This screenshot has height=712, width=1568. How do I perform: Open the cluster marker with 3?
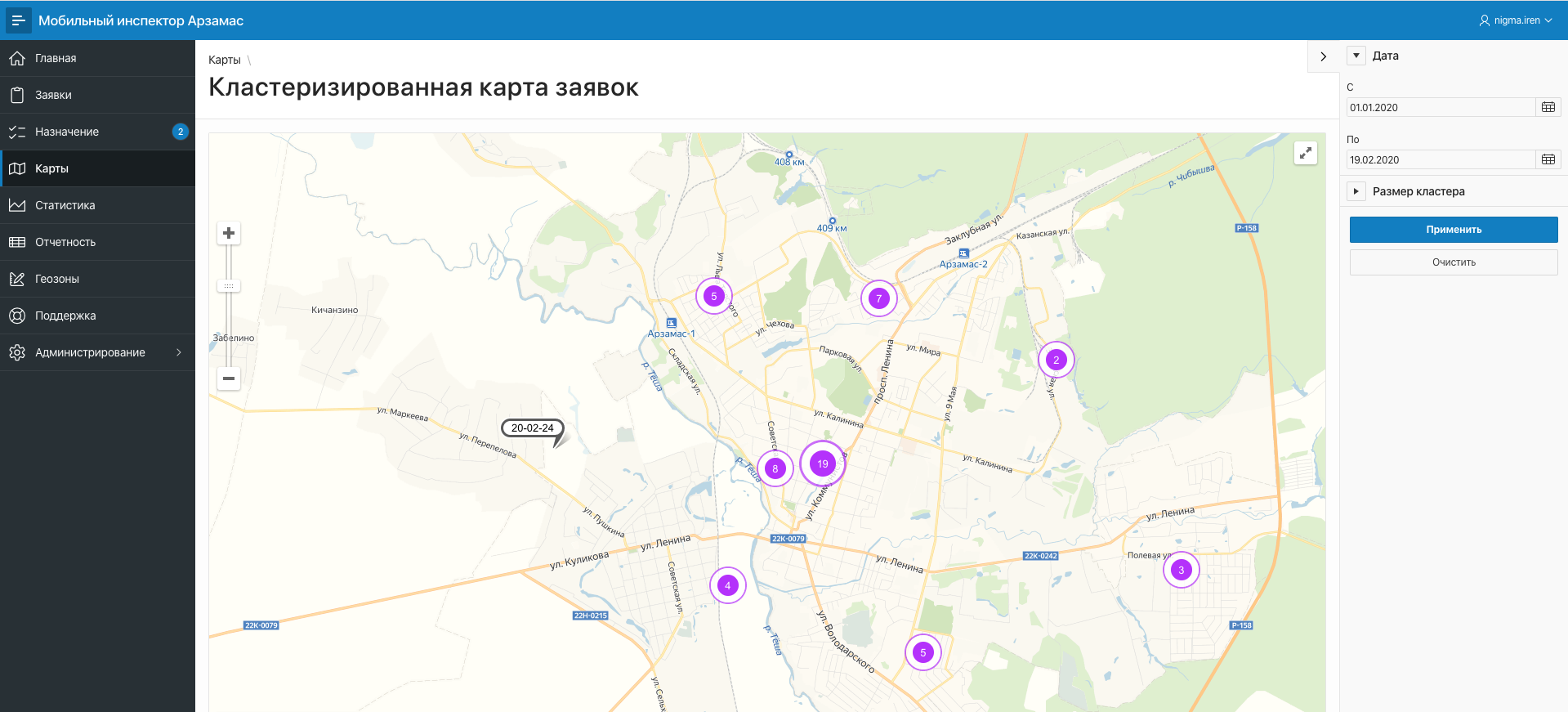click(x=1182, y=570)
